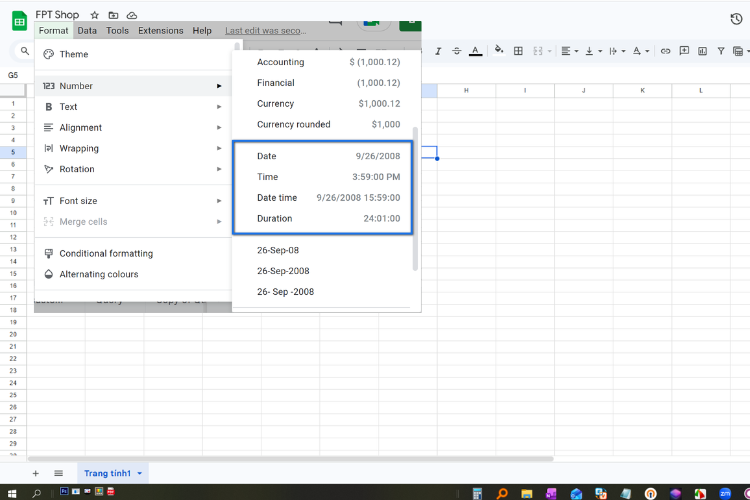Click the move to folder icon
This screenshot has height=500, width=750.
coord(113,15)
